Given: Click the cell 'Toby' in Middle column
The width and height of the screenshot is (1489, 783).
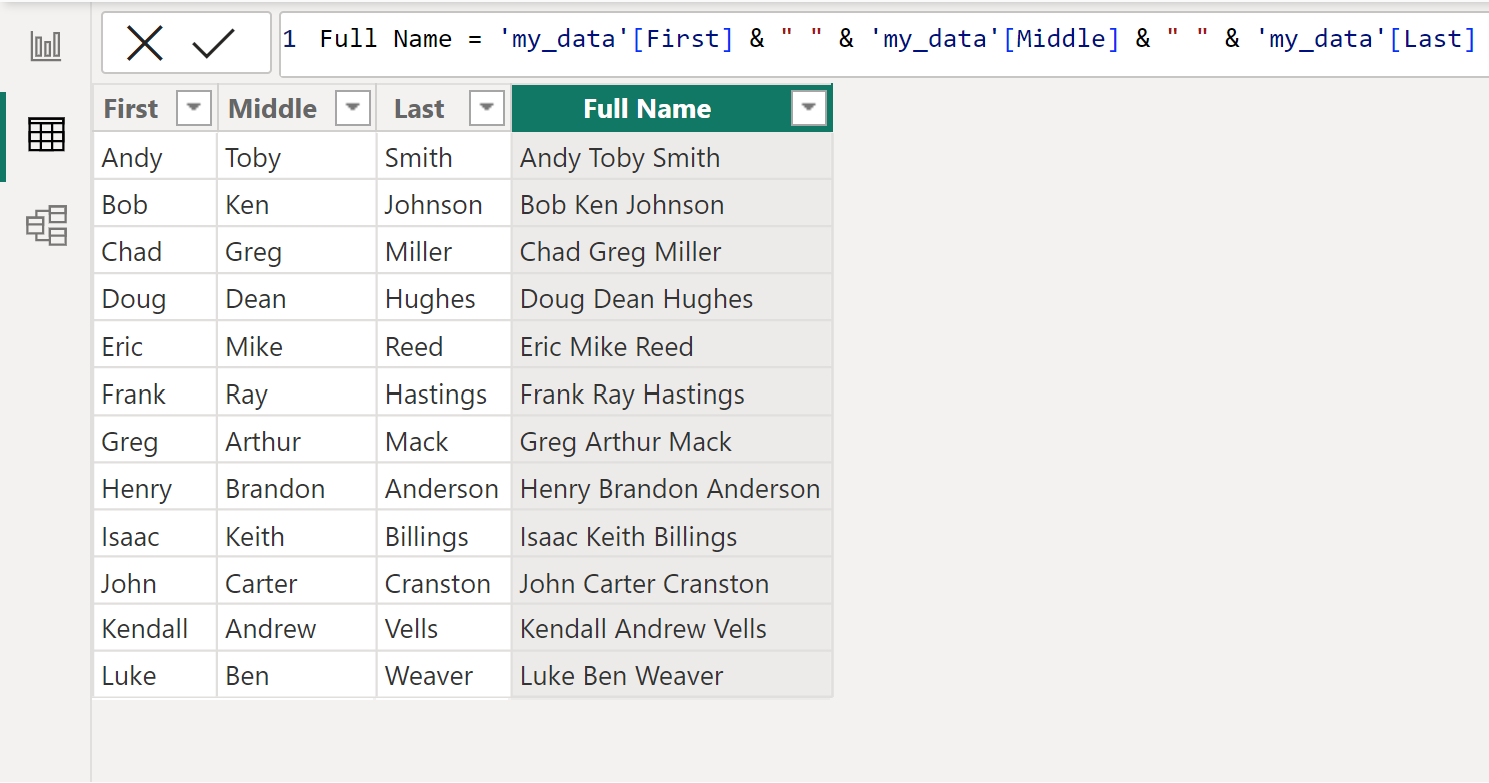Looking at the screenshot, I should (297, 157).
